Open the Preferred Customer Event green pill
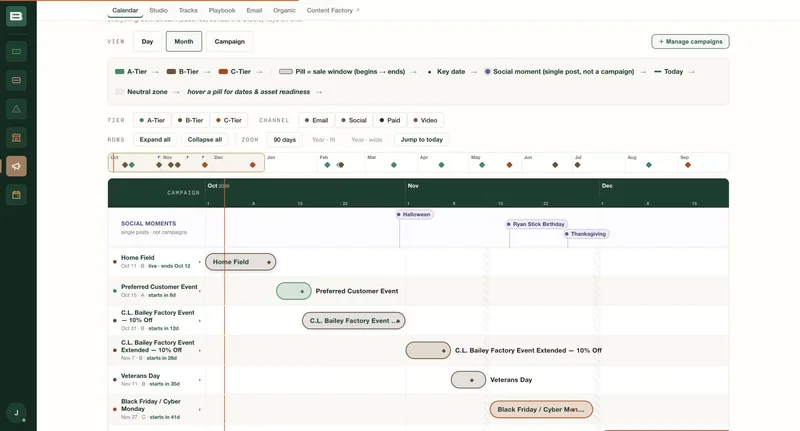Viewport: 800px width, 431px height. coord(293,291)
